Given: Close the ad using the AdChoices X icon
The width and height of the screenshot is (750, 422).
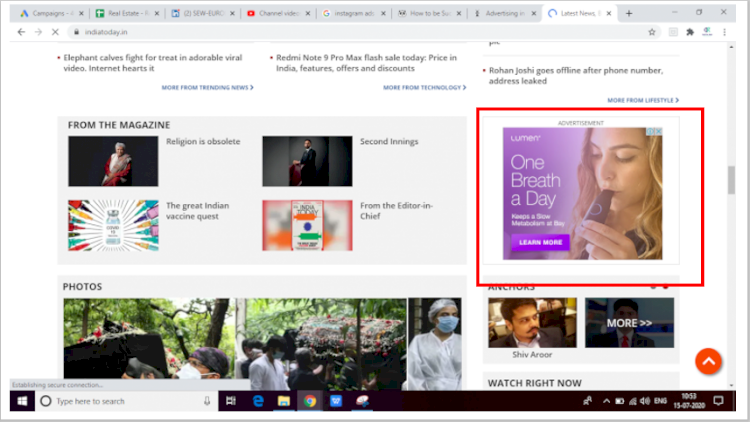Looking at the screenshot, I should [658, 131].
